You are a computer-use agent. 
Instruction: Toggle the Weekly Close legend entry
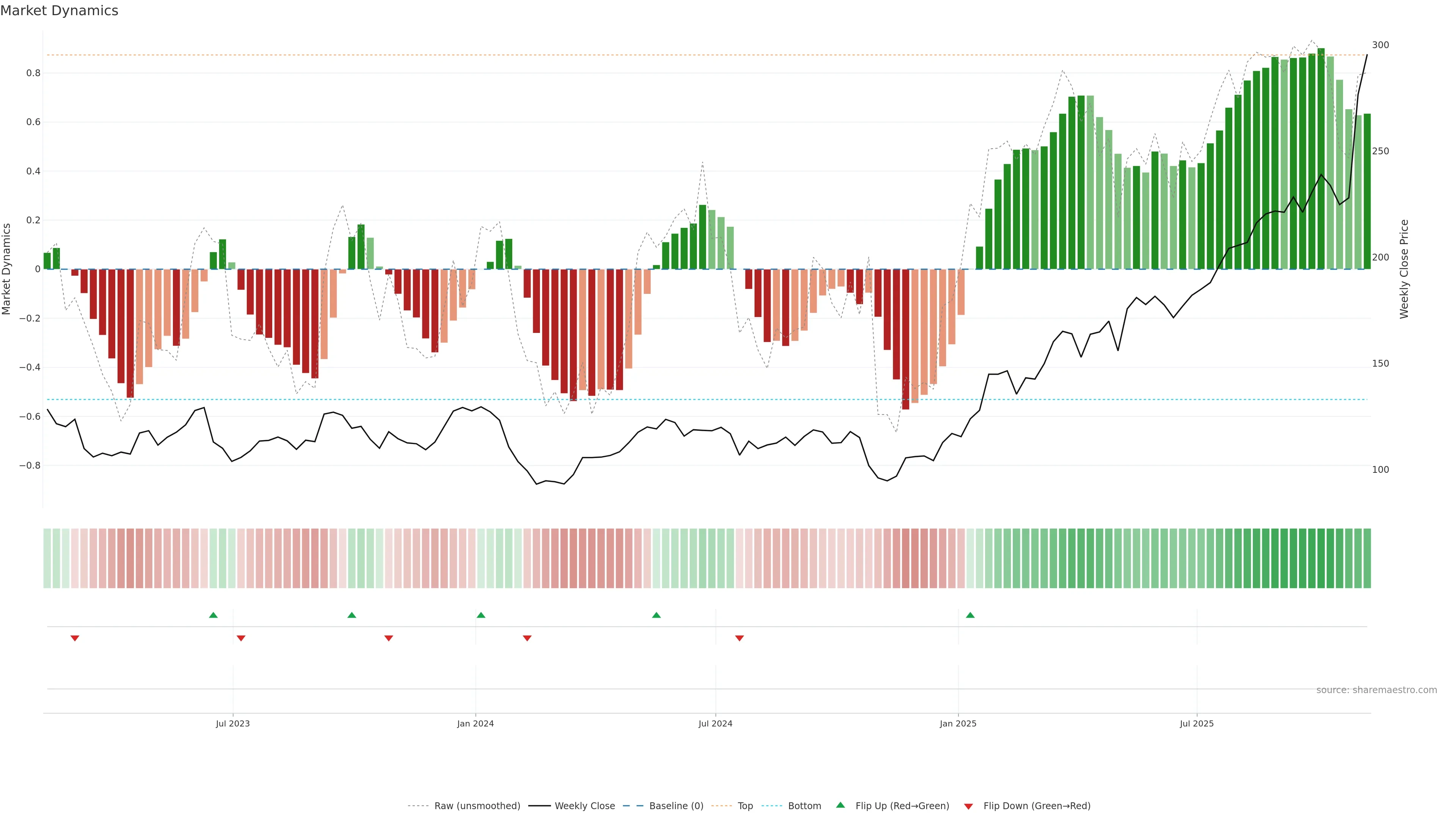coord(584,806)
